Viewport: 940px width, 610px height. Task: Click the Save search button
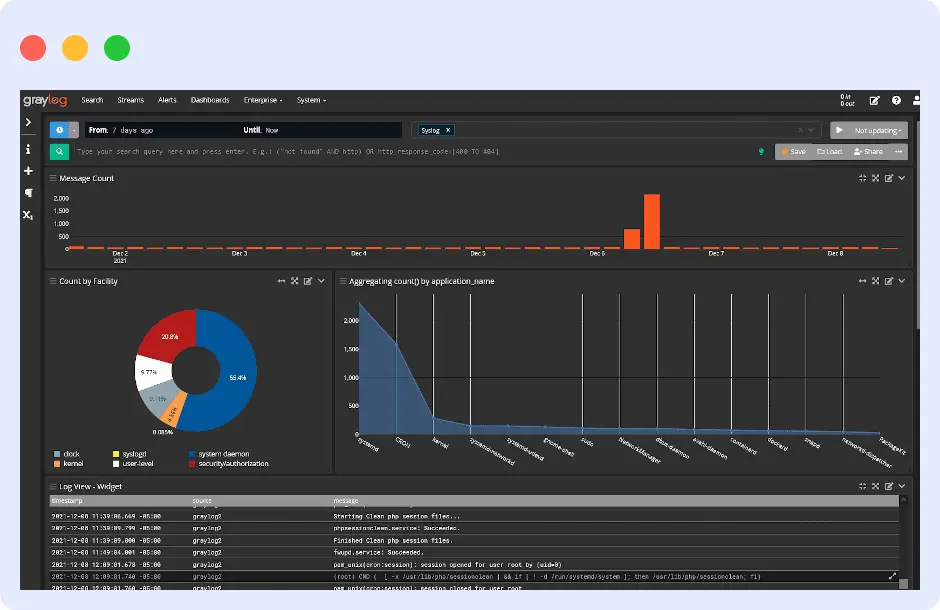tap(793, 152)
